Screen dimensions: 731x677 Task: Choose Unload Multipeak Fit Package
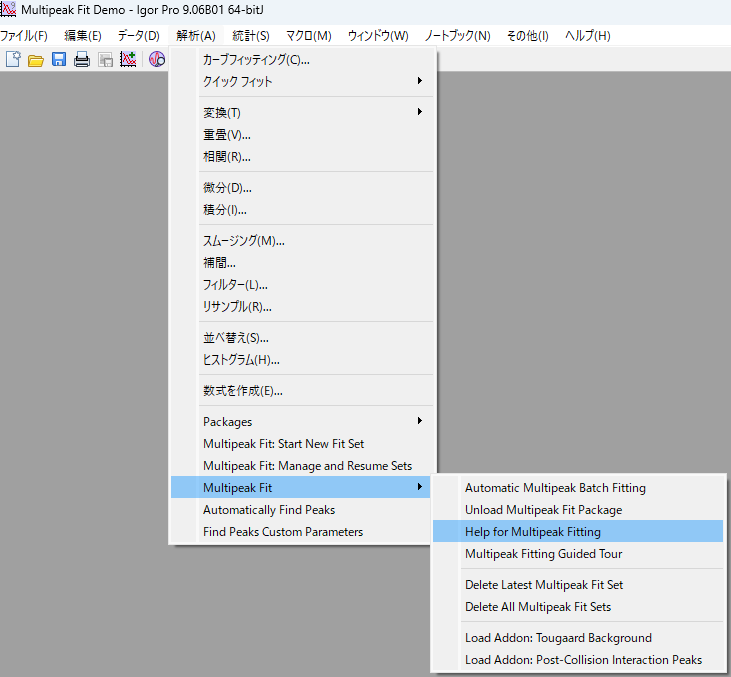click(x=578, y=510)
